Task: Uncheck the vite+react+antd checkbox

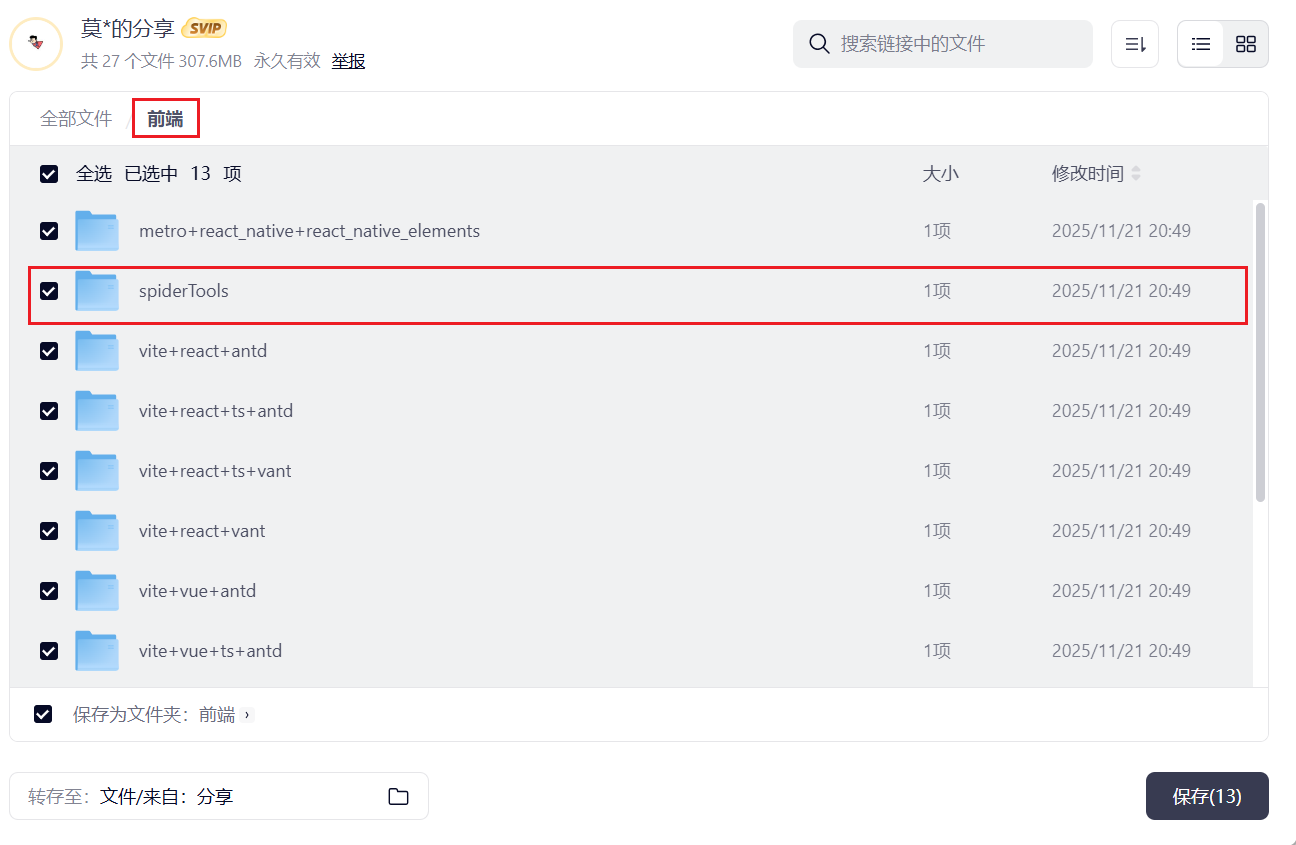Action: click(49, 351)
